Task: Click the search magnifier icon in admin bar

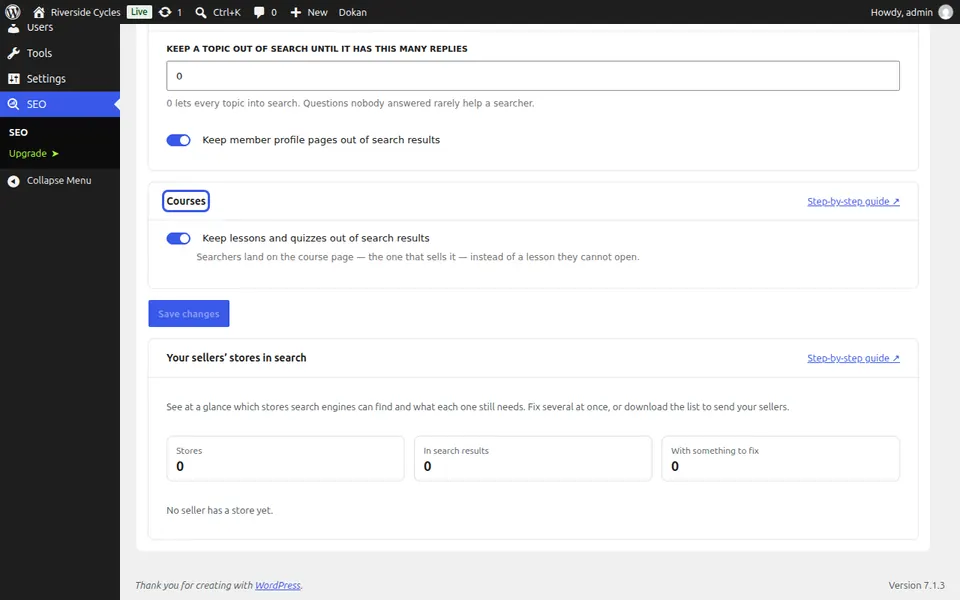Action: tap(201, 12)
